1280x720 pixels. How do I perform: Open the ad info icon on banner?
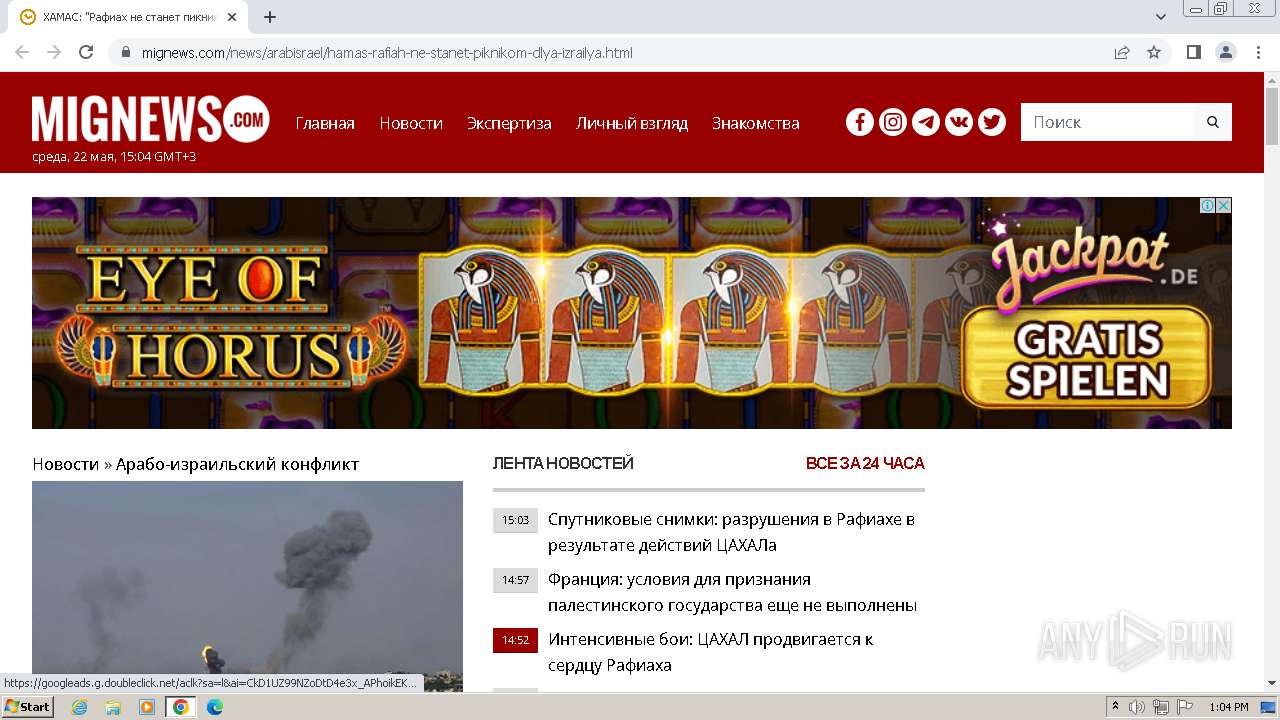point(1208,205)
